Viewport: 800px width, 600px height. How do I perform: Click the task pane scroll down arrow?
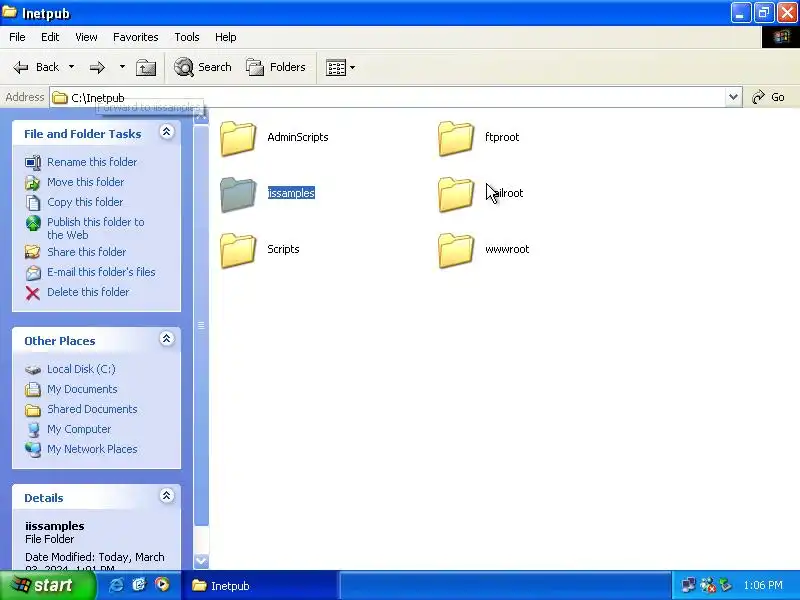(201, 561)
